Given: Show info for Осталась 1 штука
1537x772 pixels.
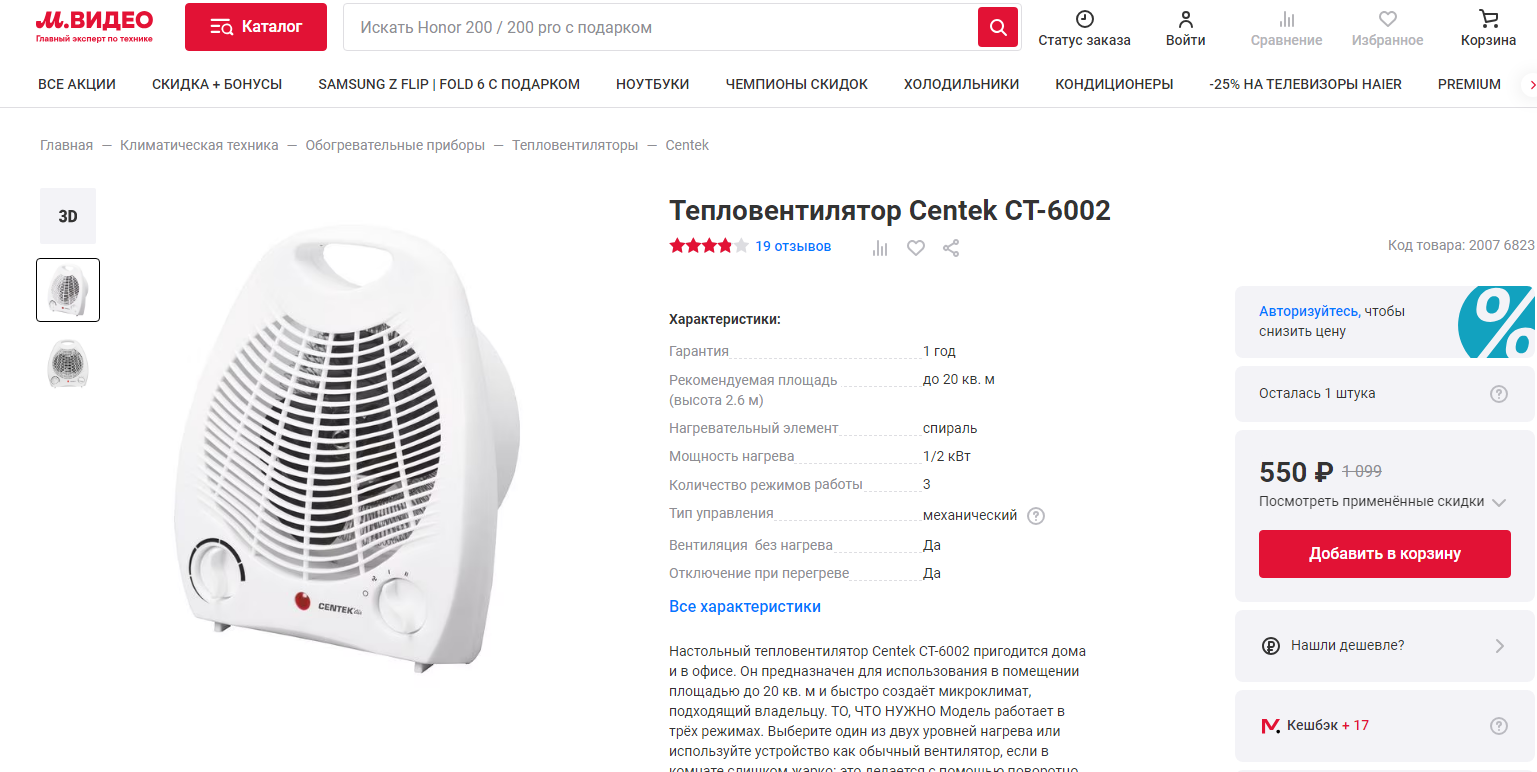Looking at the screenshot, I should [1499, 394].
